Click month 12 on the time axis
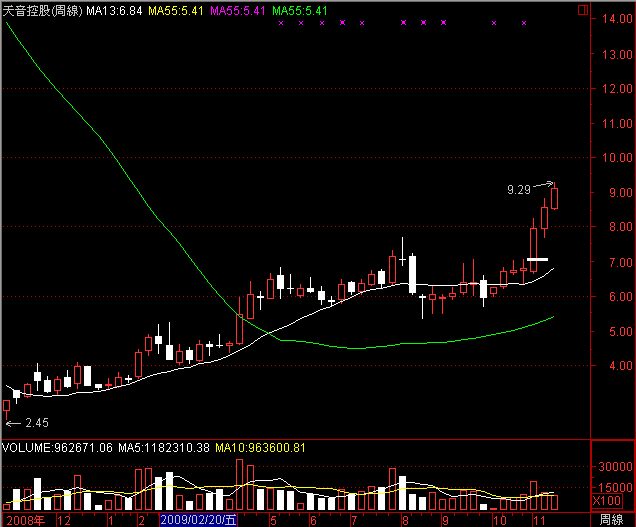The height and width of the screenshot is (527, 636). pos(64,521)
